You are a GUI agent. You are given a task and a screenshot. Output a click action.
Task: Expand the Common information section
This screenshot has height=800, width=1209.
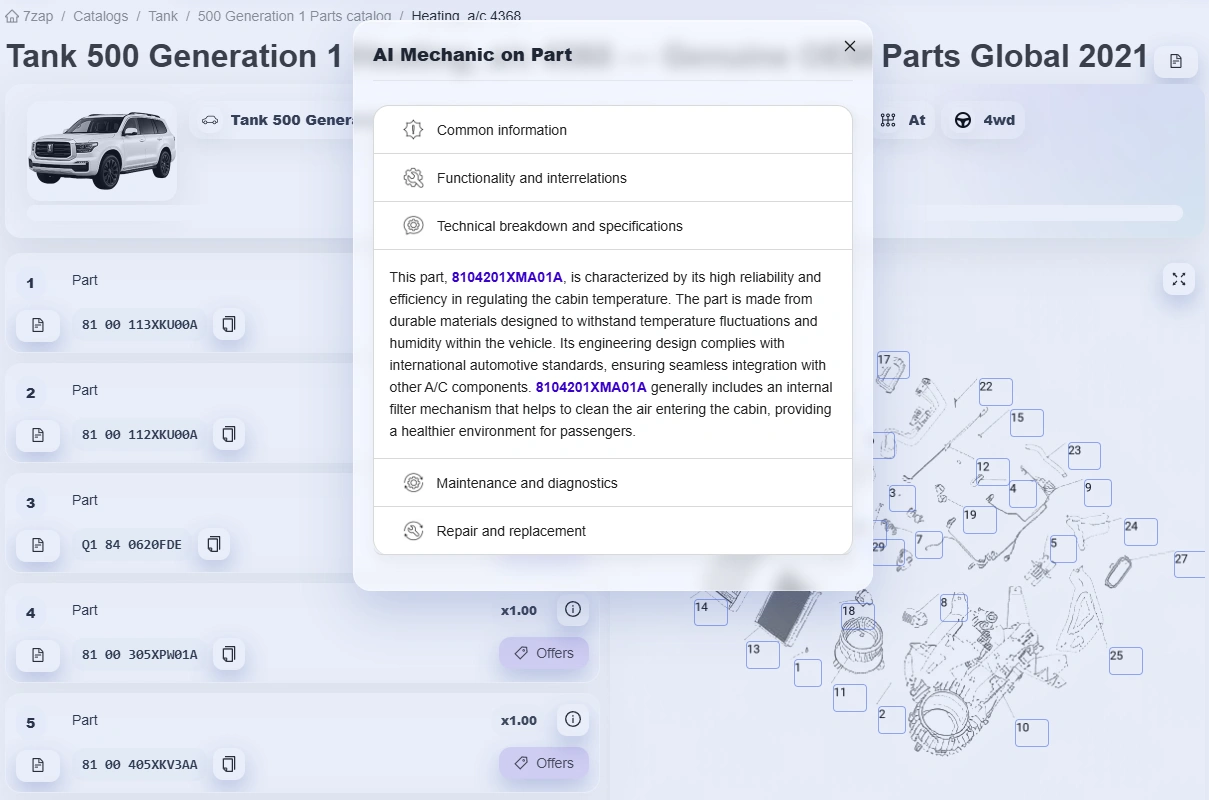tap(613, 130)
